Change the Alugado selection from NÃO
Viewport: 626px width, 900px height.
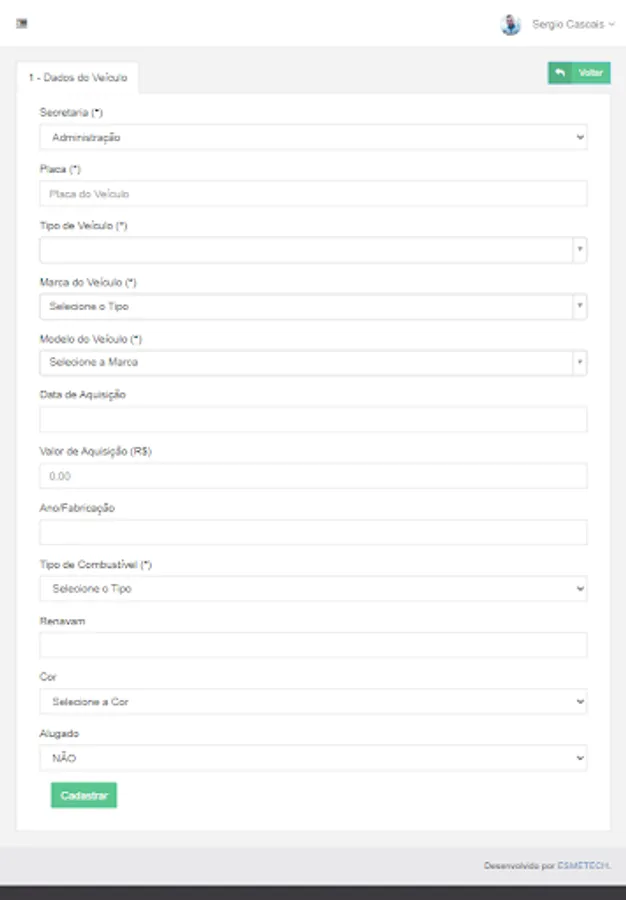[x=313, y=757]
